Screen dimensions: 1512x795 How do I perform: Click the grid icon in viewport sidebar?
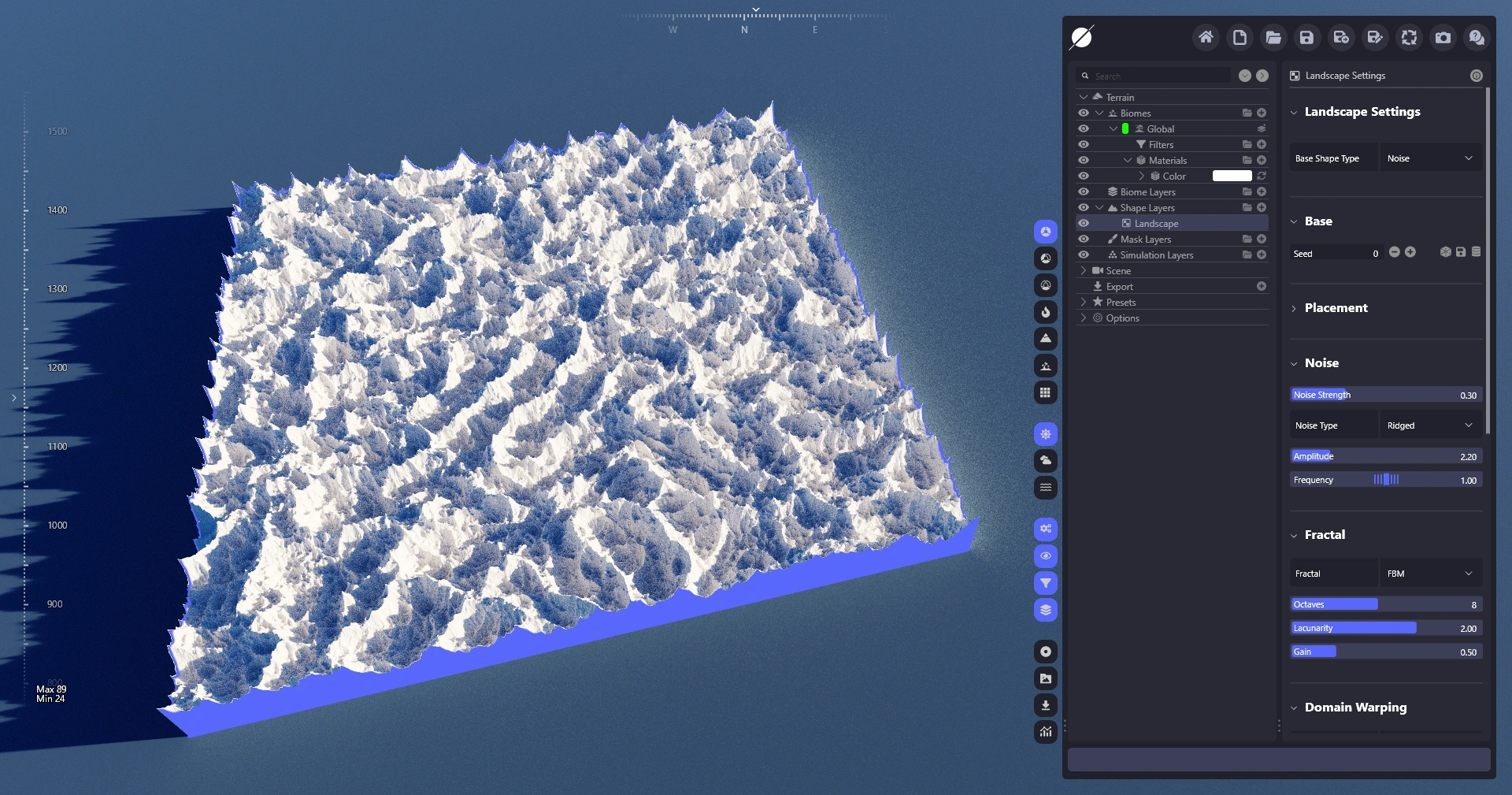pos(1045,393)
